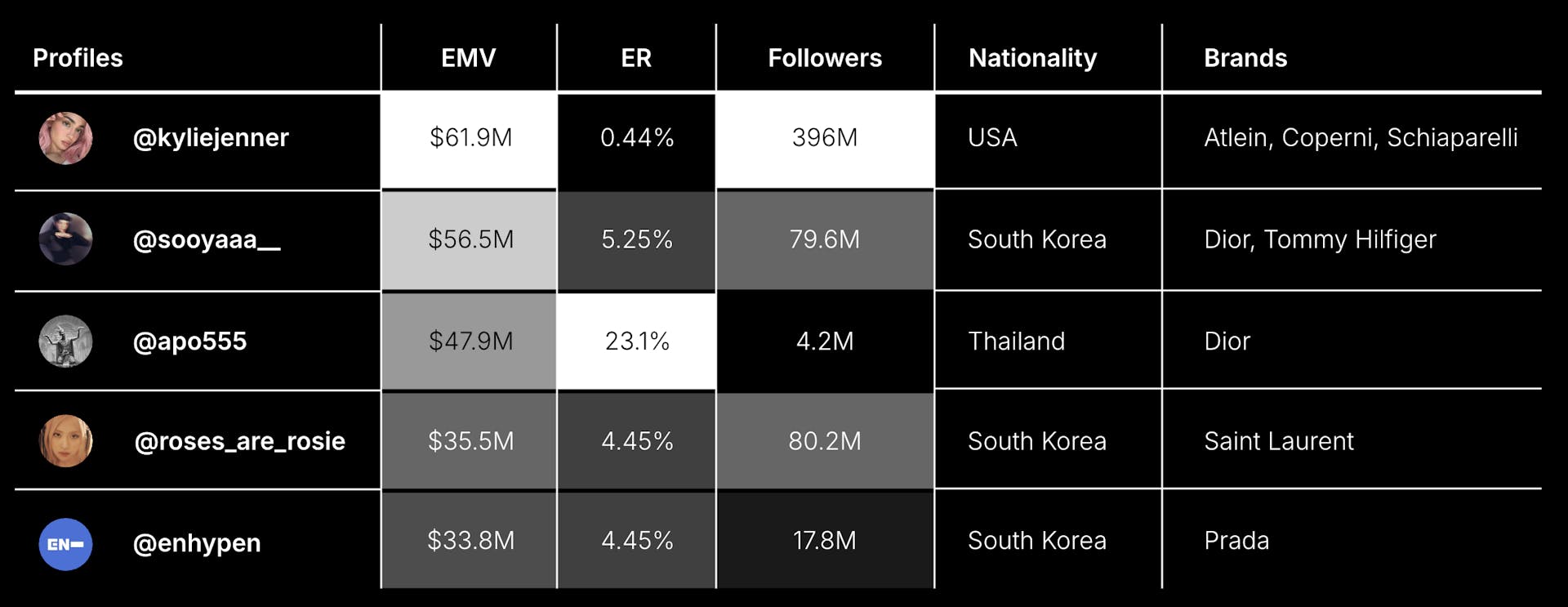Click the Followers column header
Image resolution: width=1568 pixels, height=607 pixels.
pos(825,58)
